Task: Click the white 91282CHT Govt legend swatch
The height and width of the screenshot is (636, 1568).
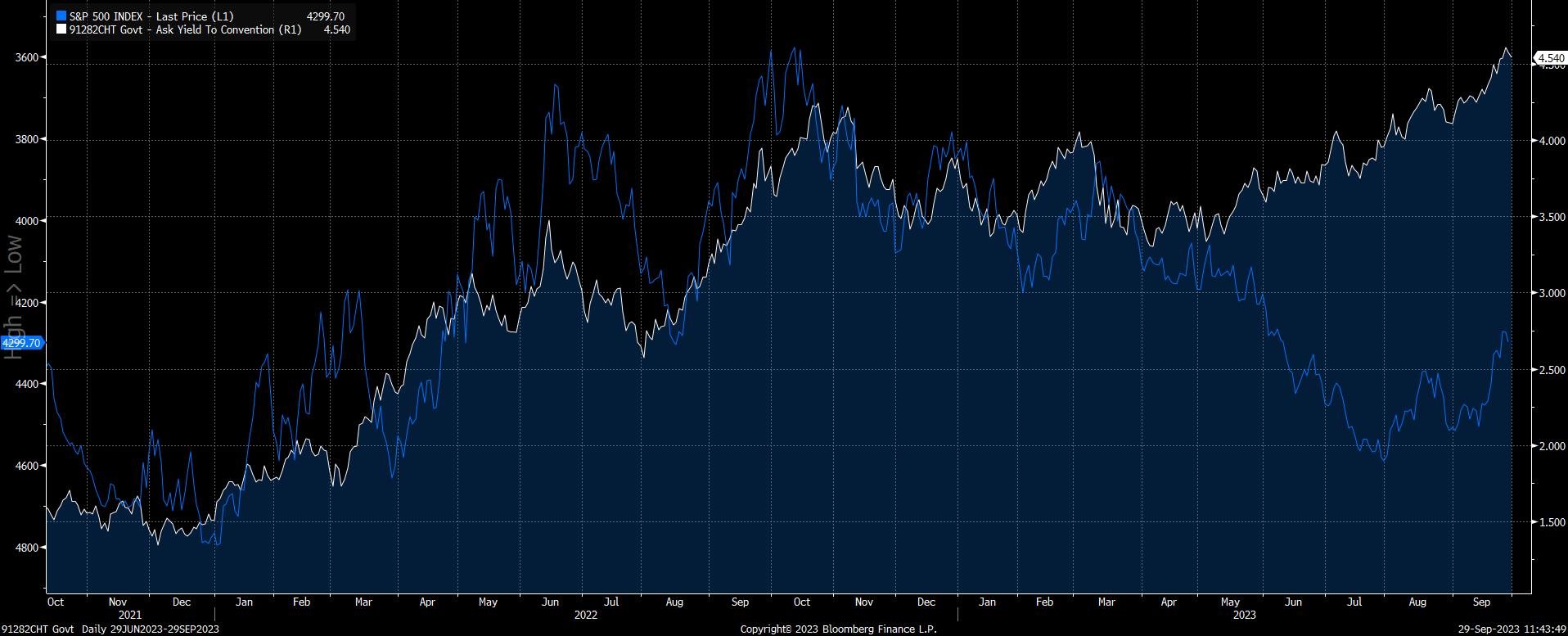Action: (61, 30)
